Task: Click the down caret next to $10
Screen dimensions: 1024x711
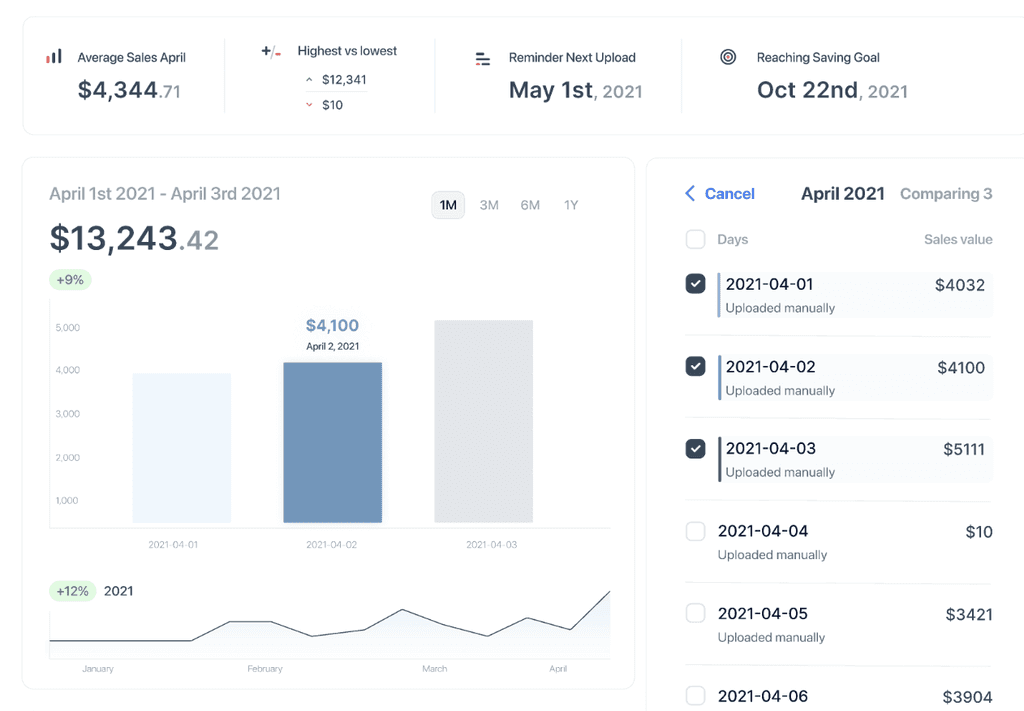Action: coord(309,104)
